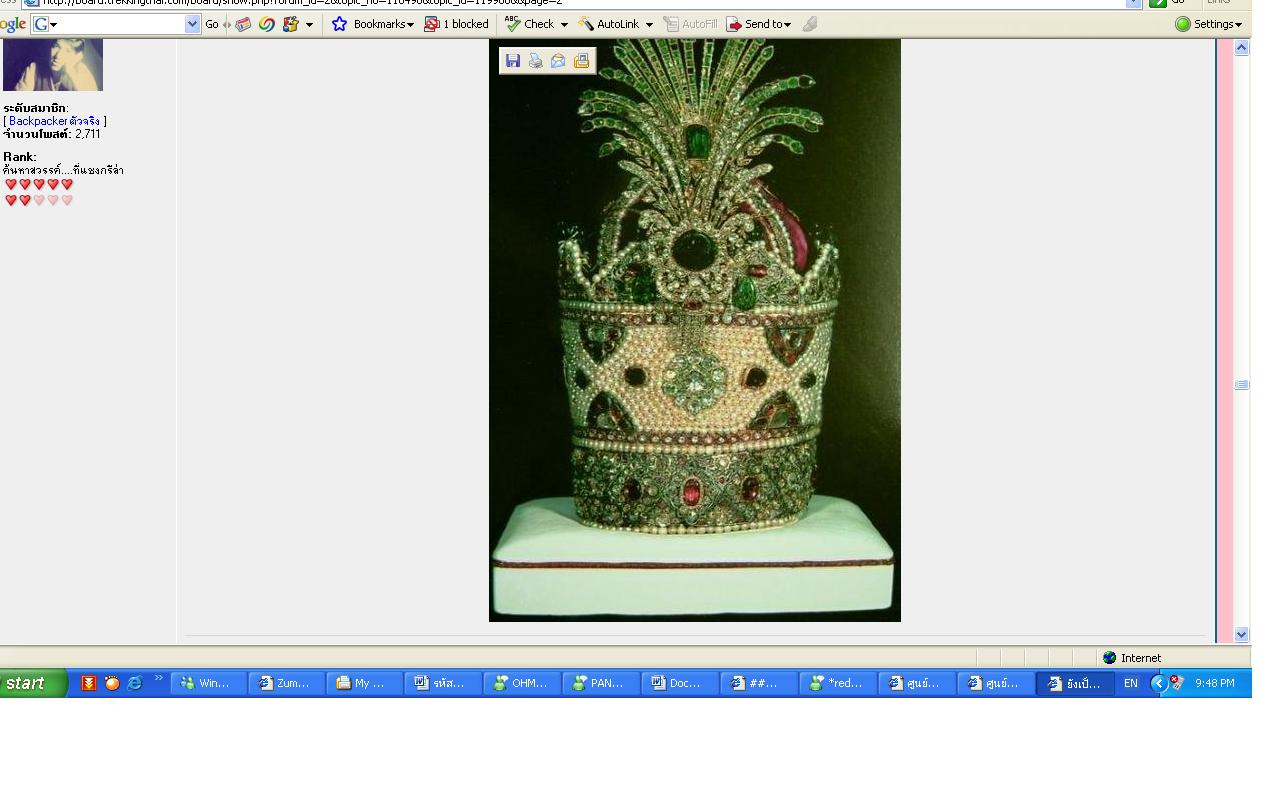Click the Send to button
This screenshot has height=800, width=1280.
point(754,24)
